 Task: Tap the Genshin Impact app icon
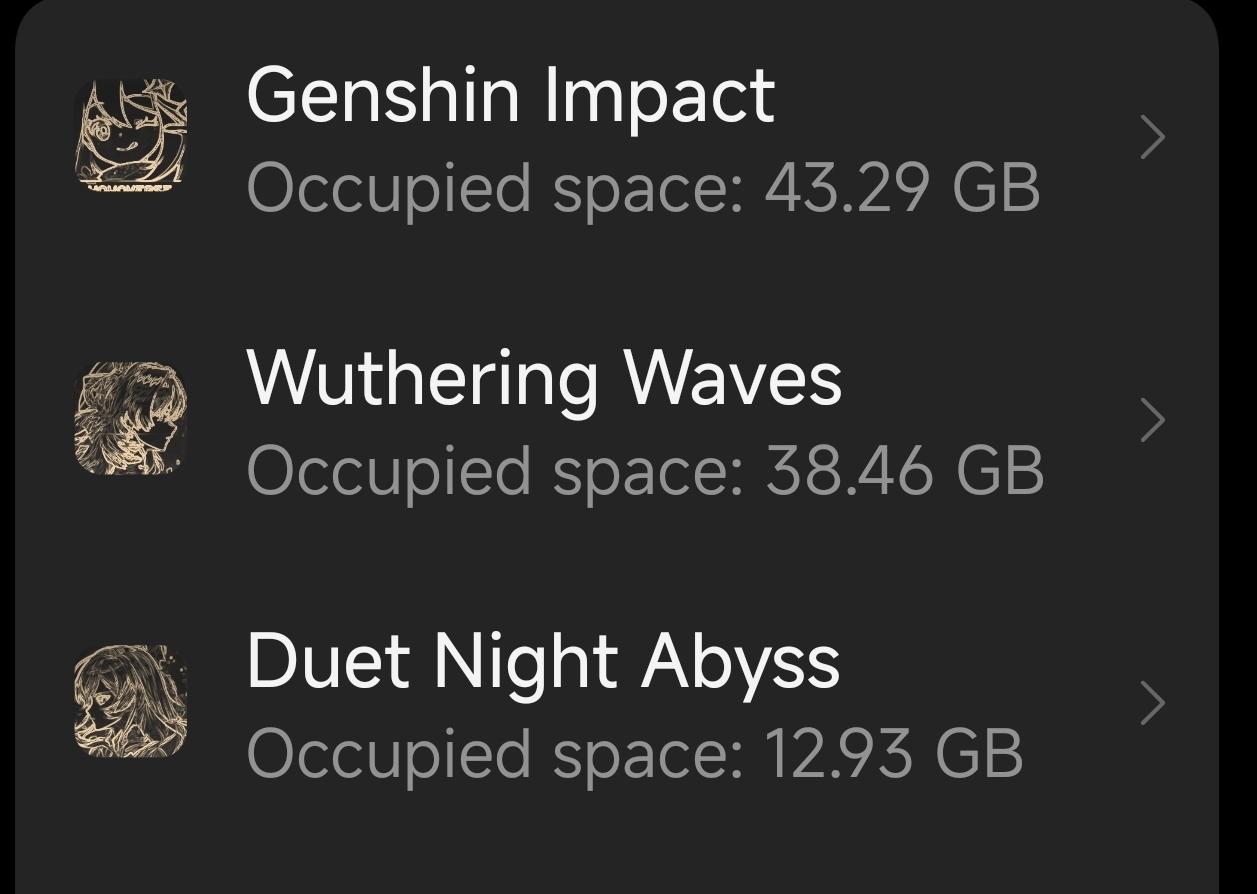click(x=130, y=136)
